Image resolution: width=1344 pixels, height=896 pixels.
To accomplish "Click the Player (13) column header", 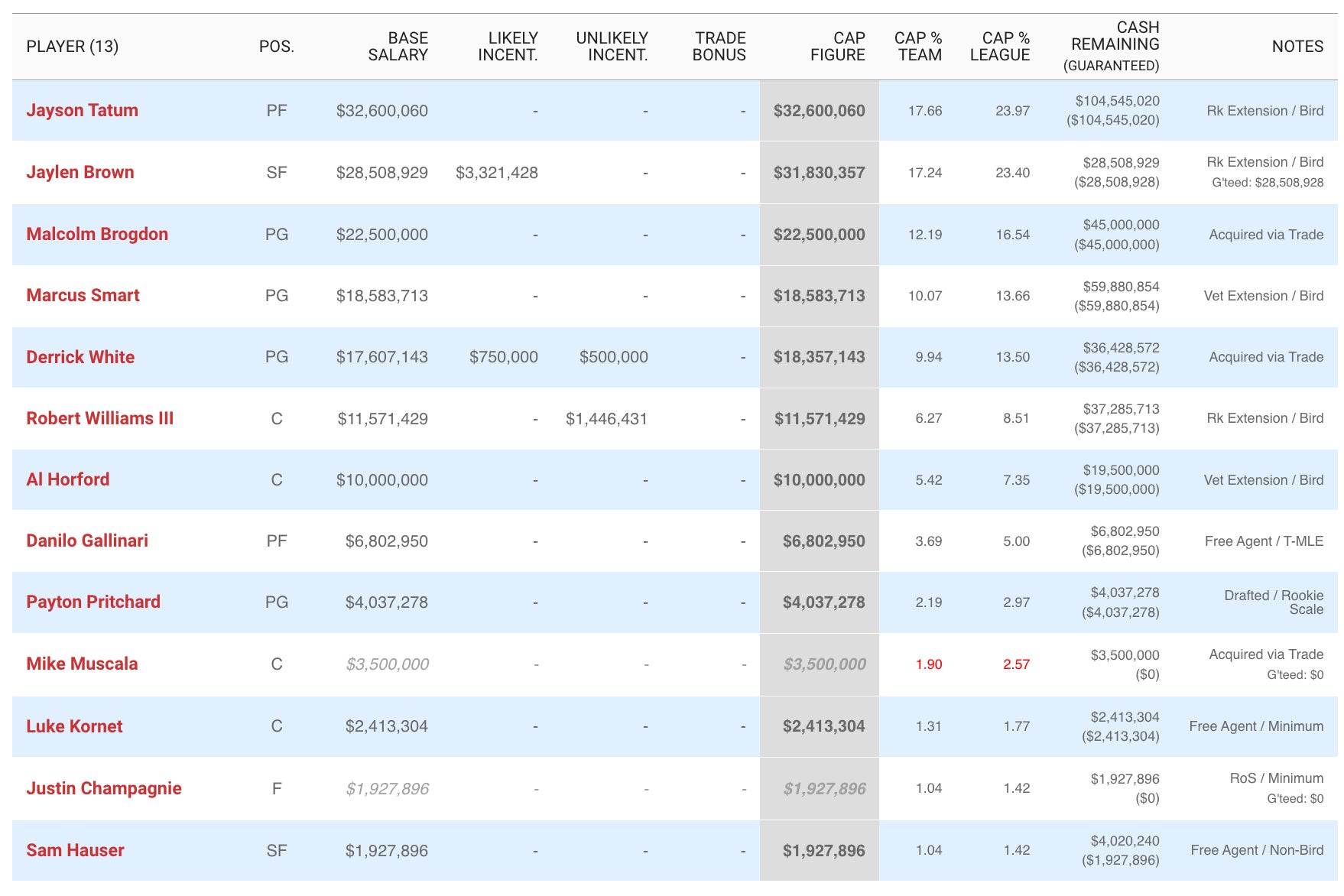I will pos(73,47).
